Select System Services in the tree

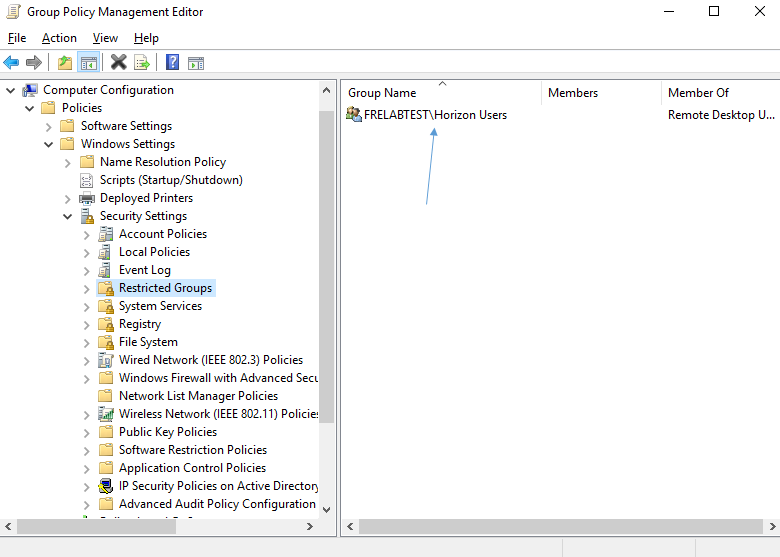point(160,306)
